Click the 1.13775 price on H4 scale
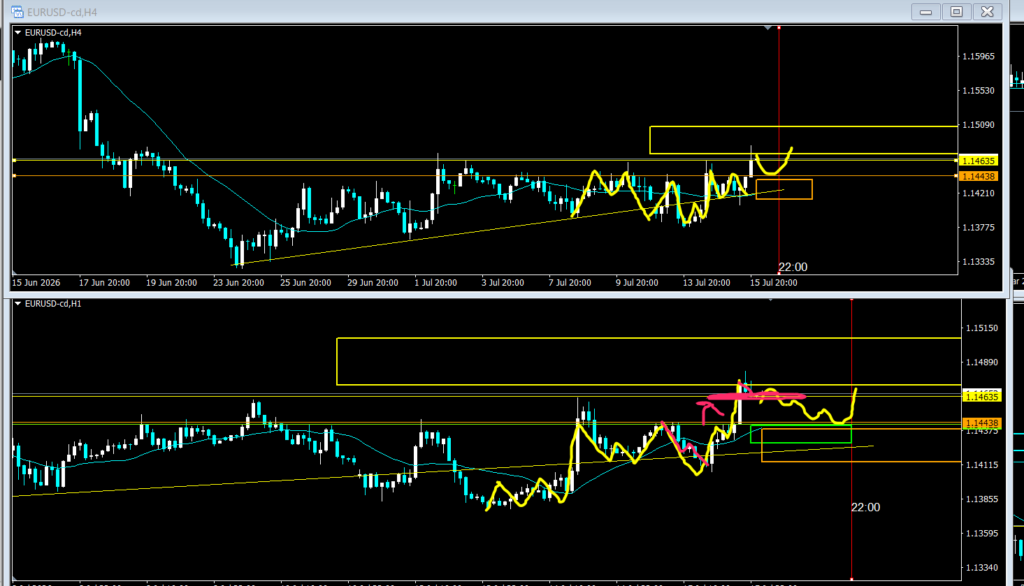Viewport: 1024px width, 586px height. (978, 227)
